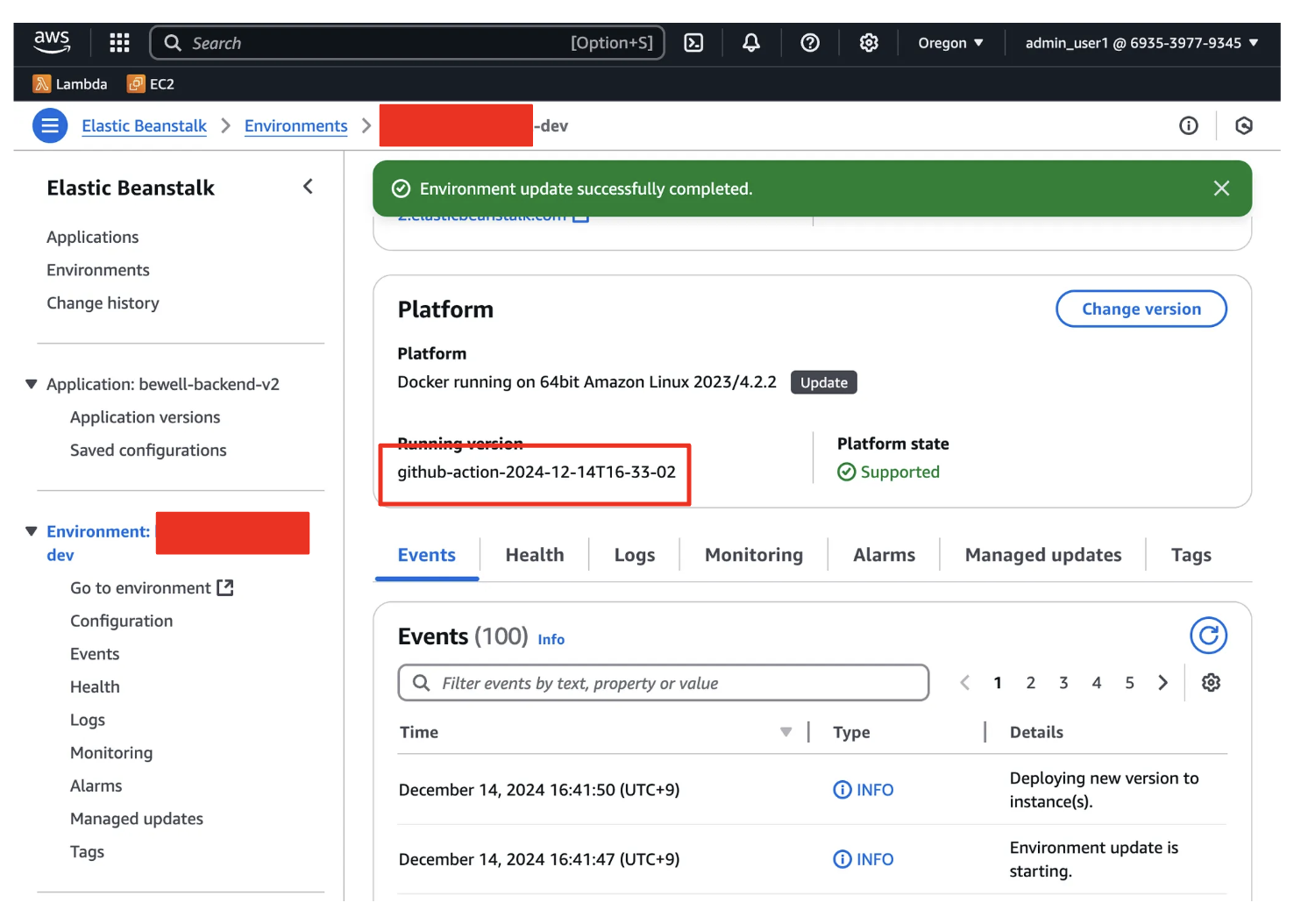
Task: Open Managed updates in the sidebar
Action: (137, 819)
